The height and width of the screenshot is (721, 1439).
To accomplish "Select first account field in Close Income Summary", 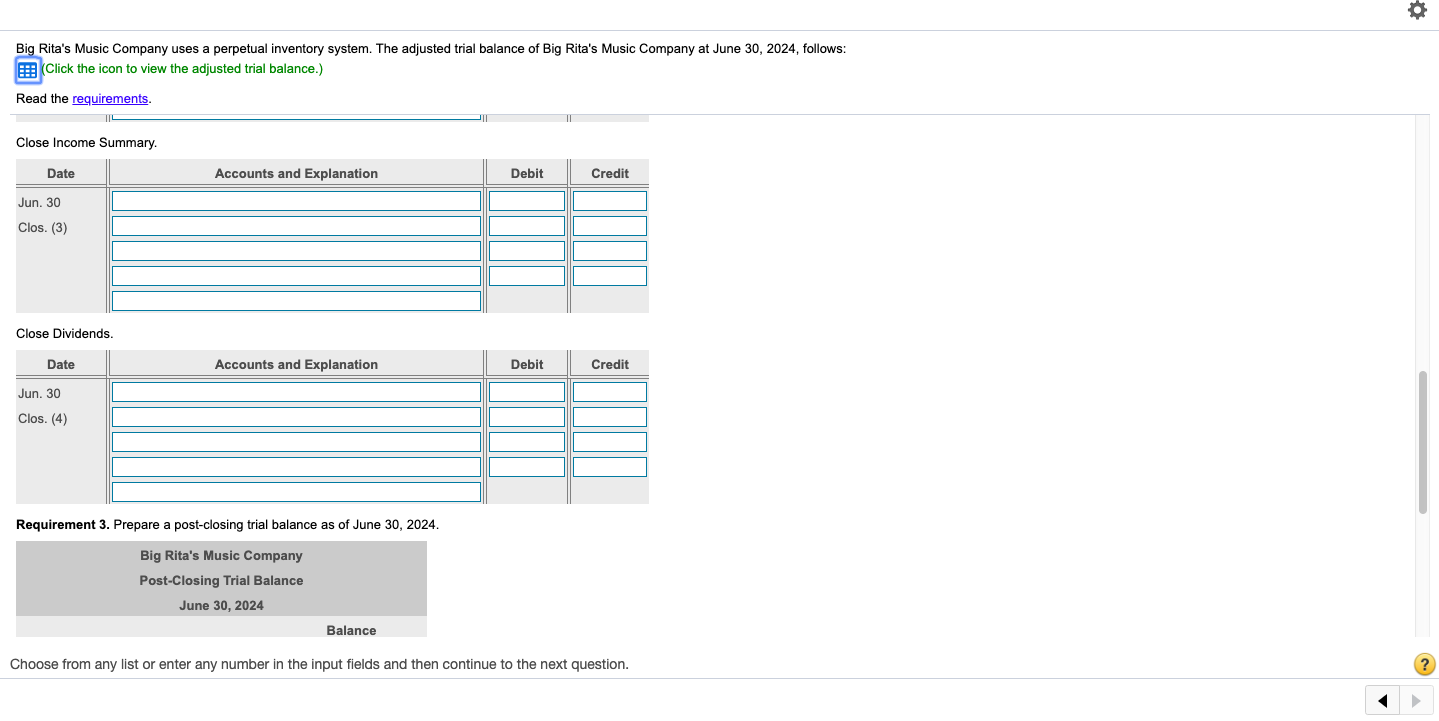I will (x=296, y=201).
